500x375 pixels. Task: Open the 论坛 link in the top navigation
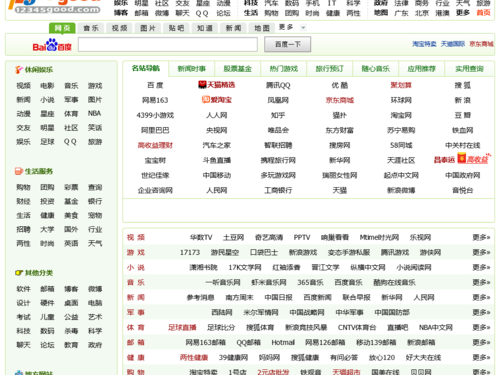(x=223, y=13)
